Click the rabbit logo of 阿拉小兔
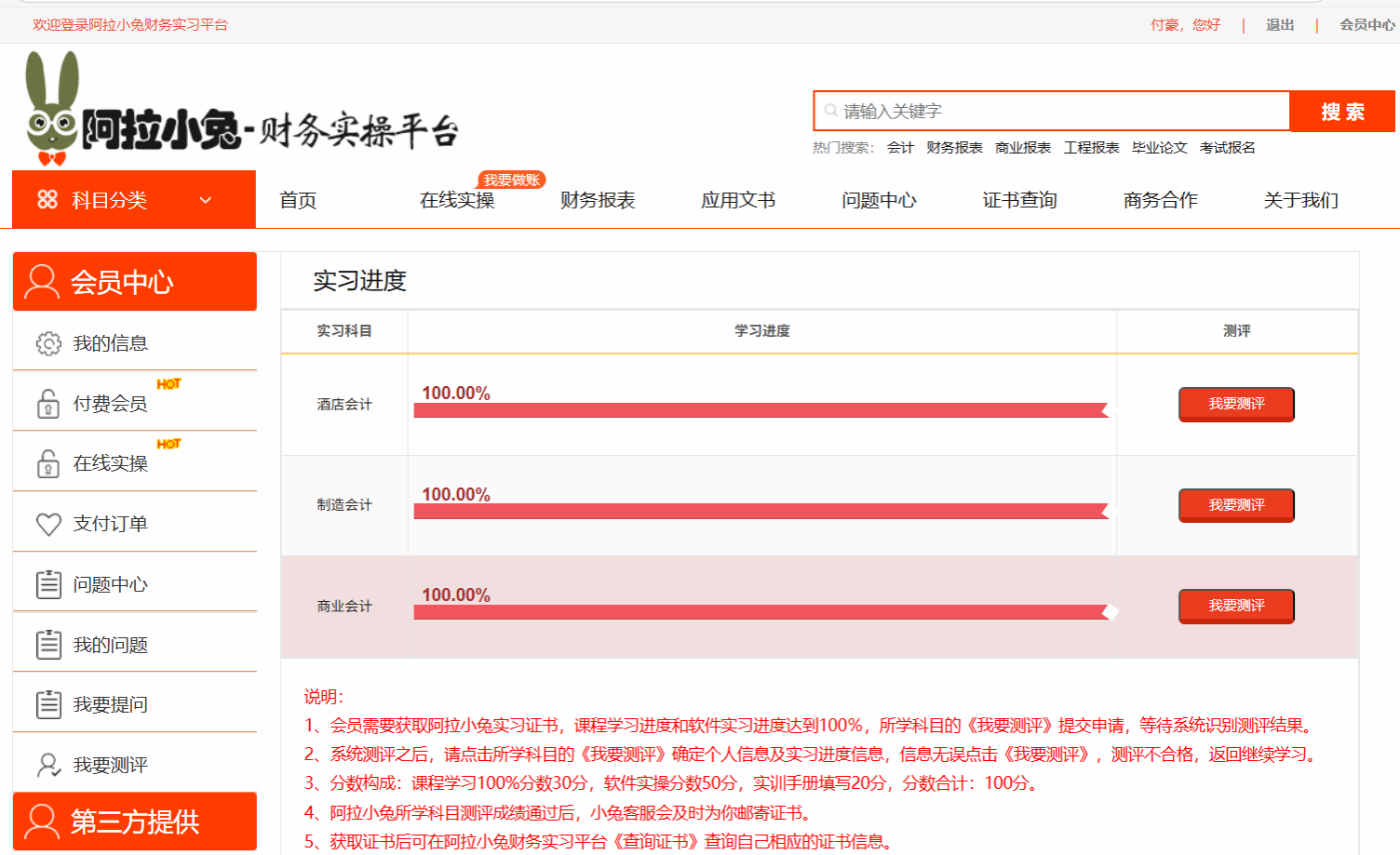 [52, 108]
